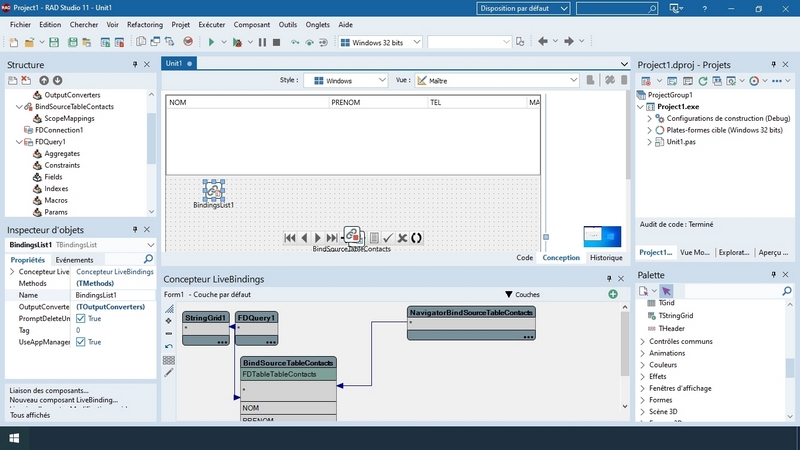The height and width of the screenshot is (450, 800).
Task: Click the navigator's post checkmark button
Action: 388,238
